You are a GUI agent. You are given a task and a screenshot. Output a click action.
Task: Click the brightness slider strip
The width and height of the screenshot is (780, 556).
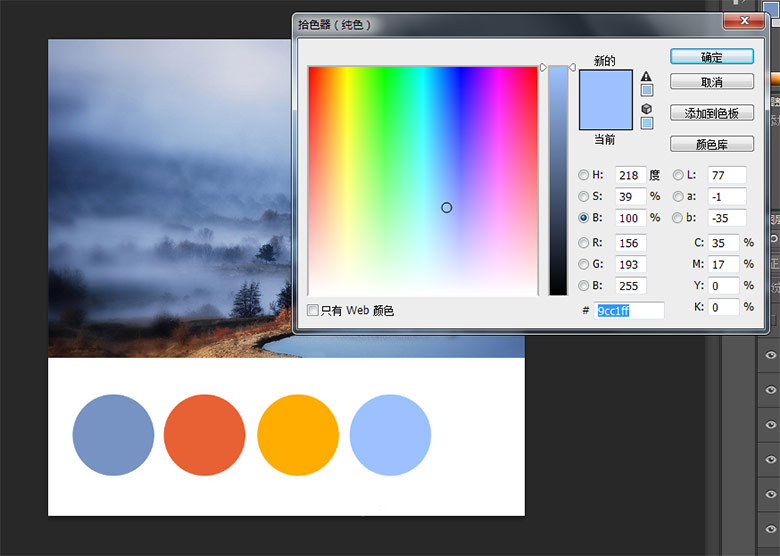[x=558, y=181]
